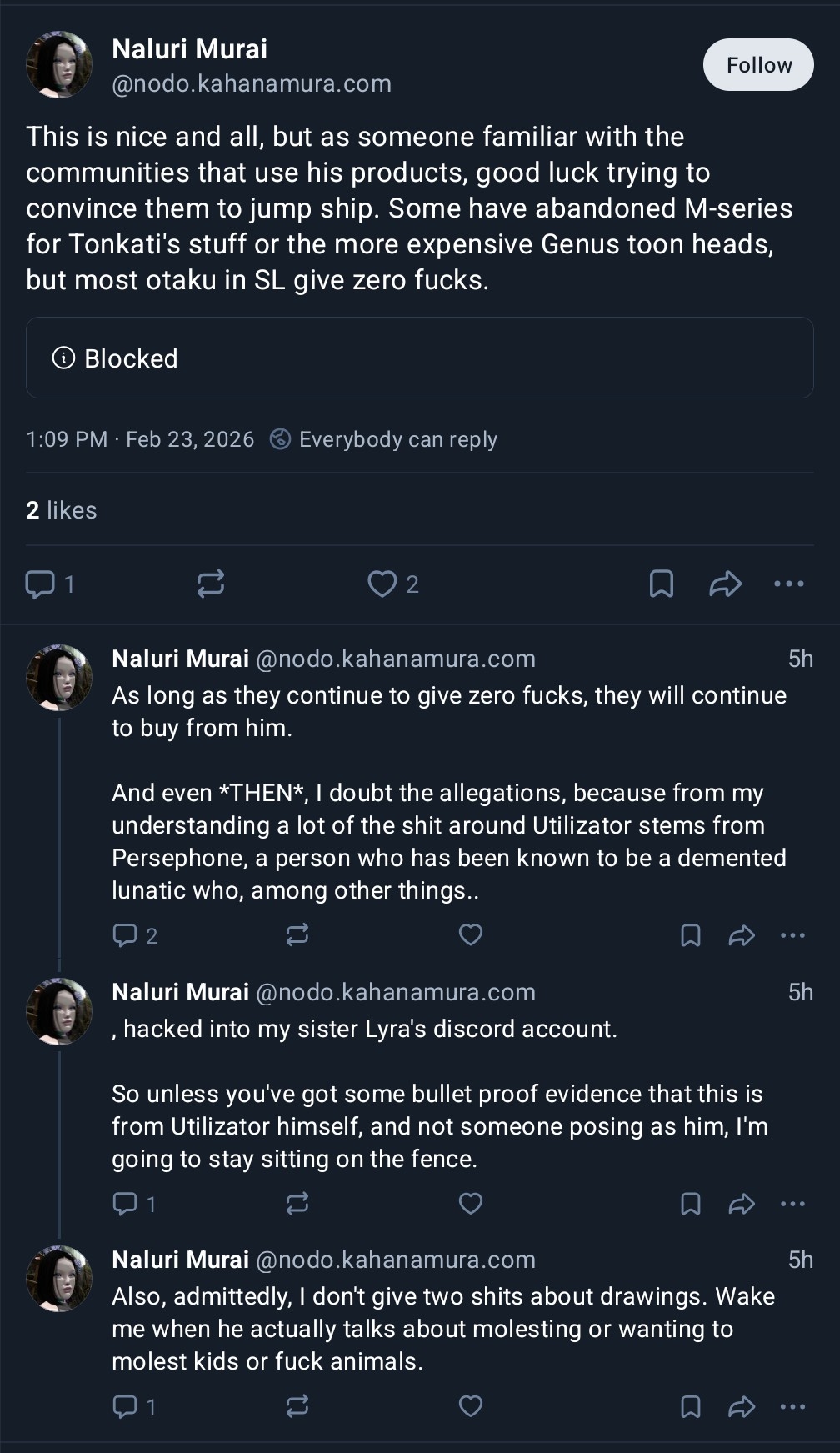Share the main post via arrow icon
The width and height of the screenshot is (840, 1453).
[725, 584]
